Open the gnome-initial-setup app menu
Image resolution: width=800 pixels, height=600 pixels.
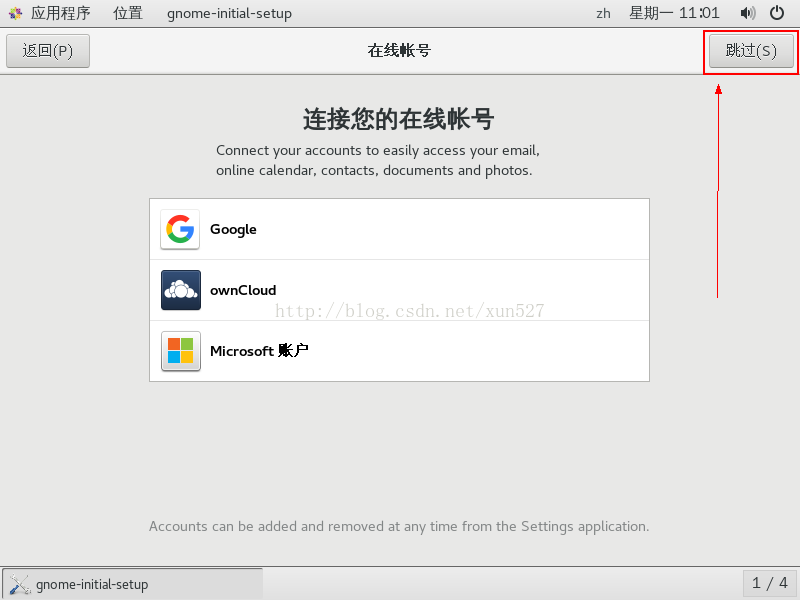pos(229,13)
